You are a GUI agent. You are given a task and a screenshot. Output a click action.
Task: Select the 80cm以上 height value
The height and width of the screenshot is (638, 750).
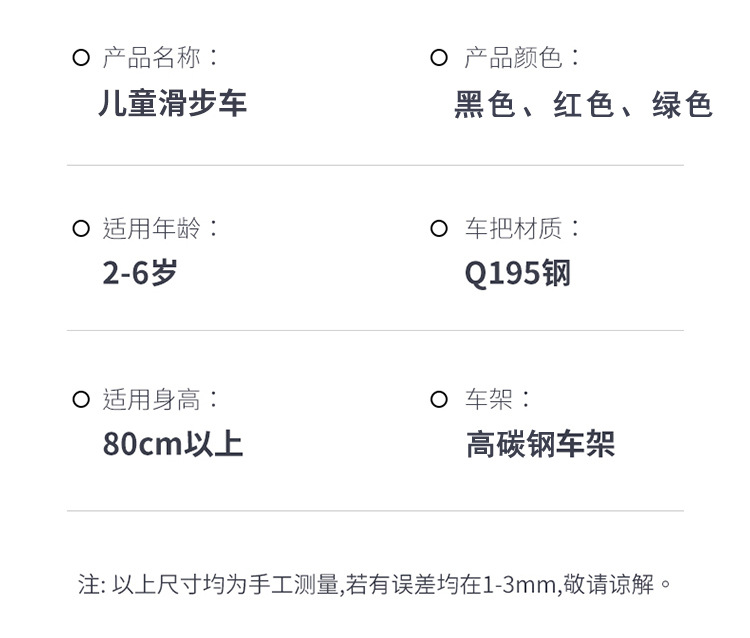(x=172, y=444)
